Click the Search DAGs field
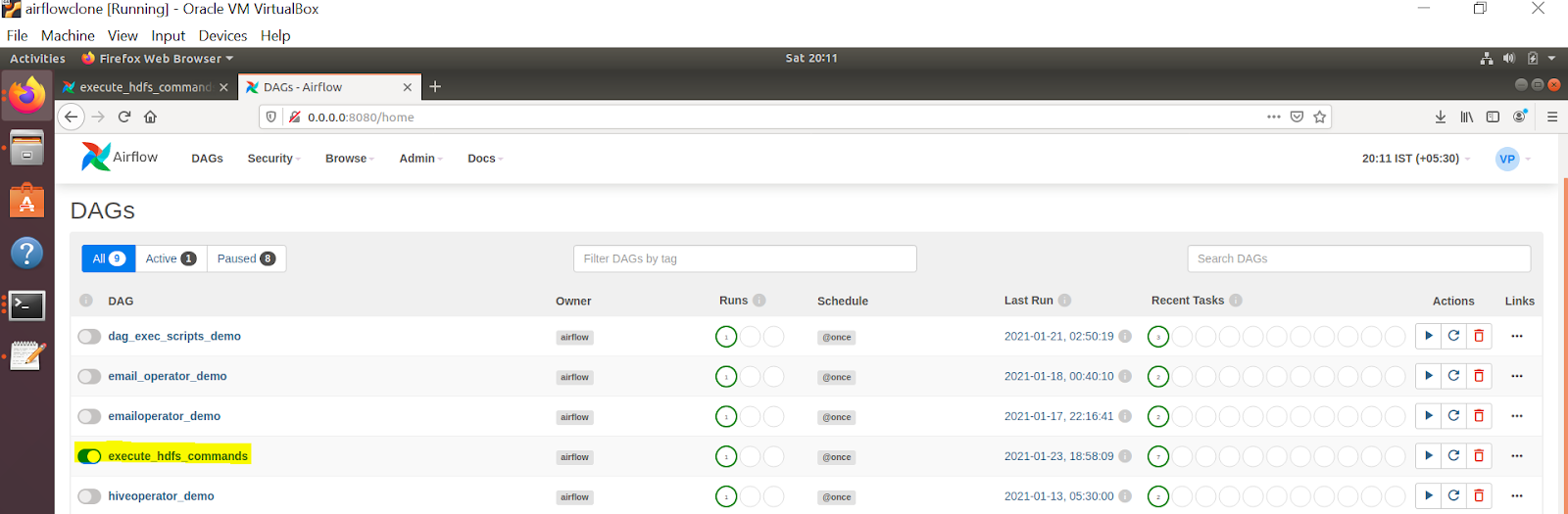The height and width of the screenshot is (514, 1568). 1358,258
